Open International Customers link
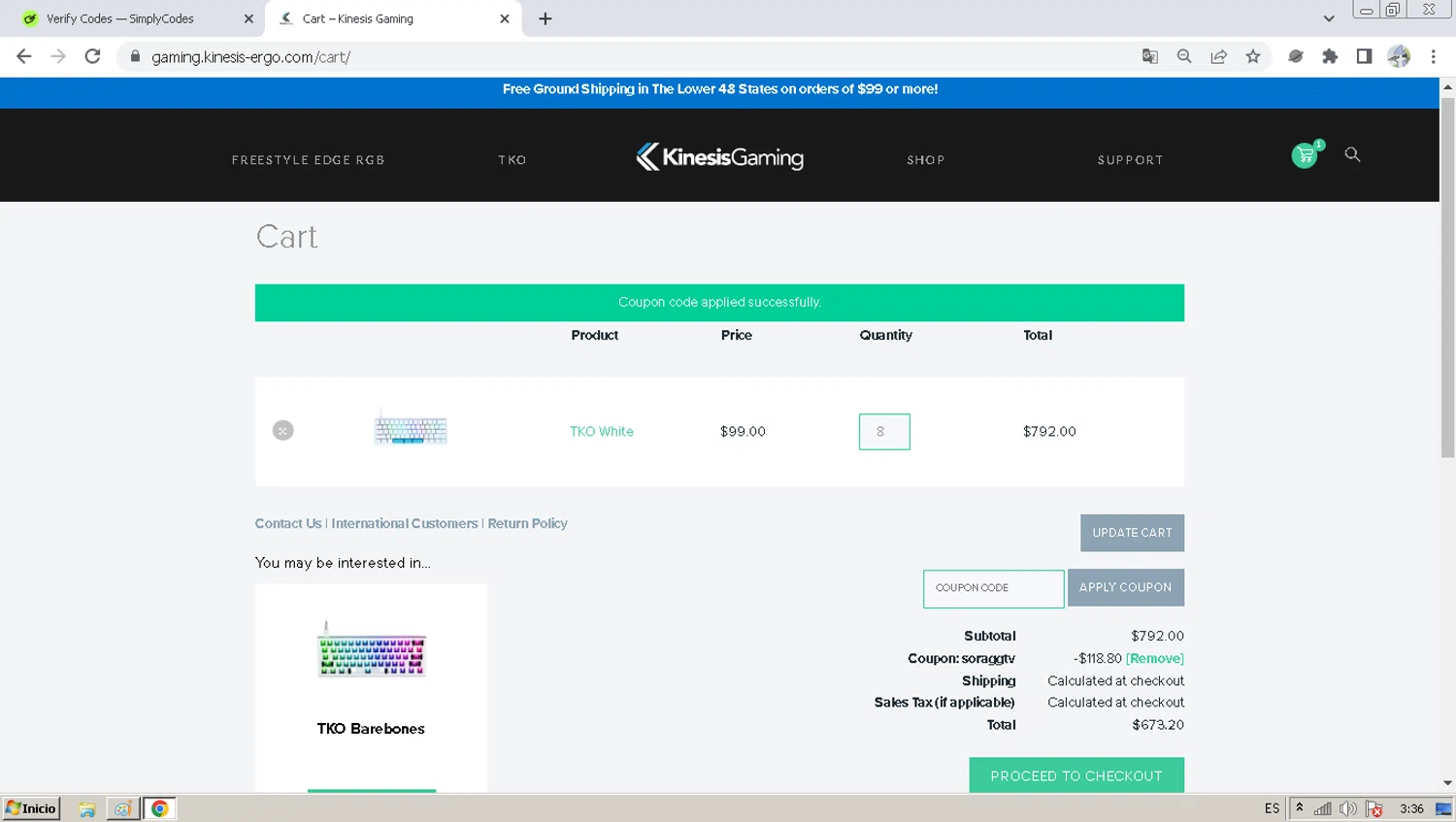This screenshot has width=1456, height=822. tap(405, 523)
